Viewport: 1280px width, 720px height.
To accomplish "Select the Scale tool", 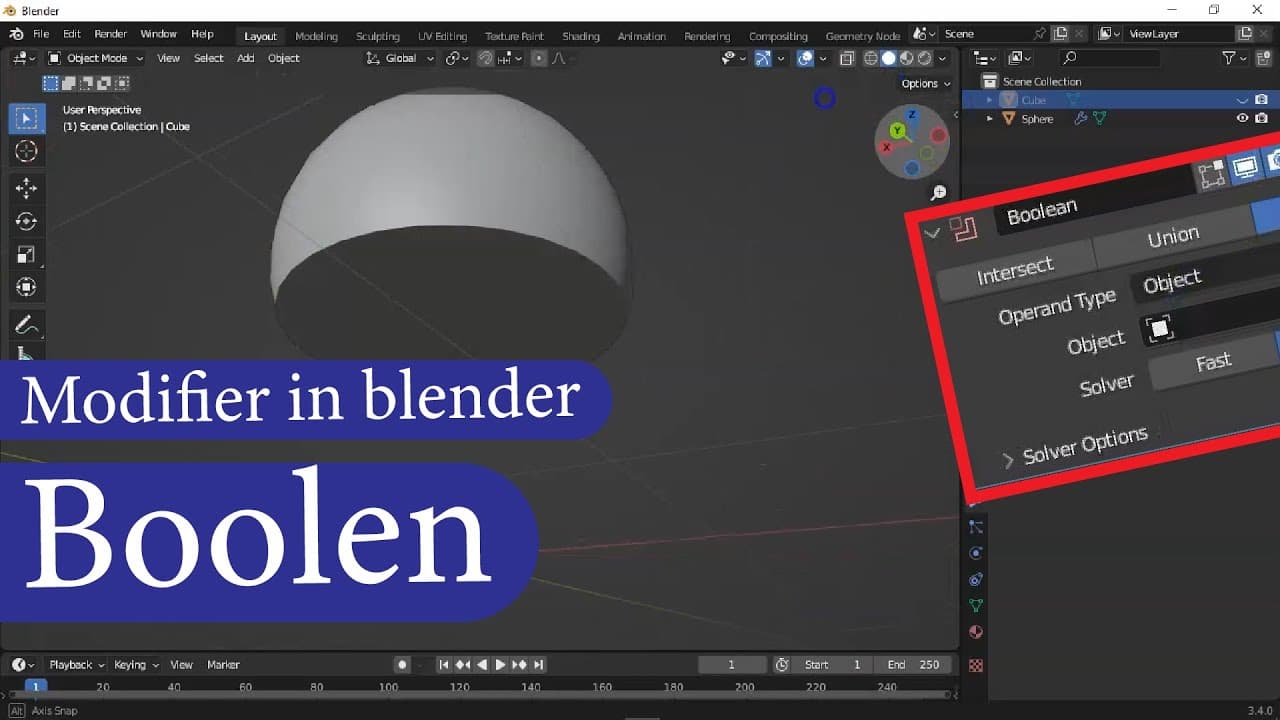I will coord(26,254).
